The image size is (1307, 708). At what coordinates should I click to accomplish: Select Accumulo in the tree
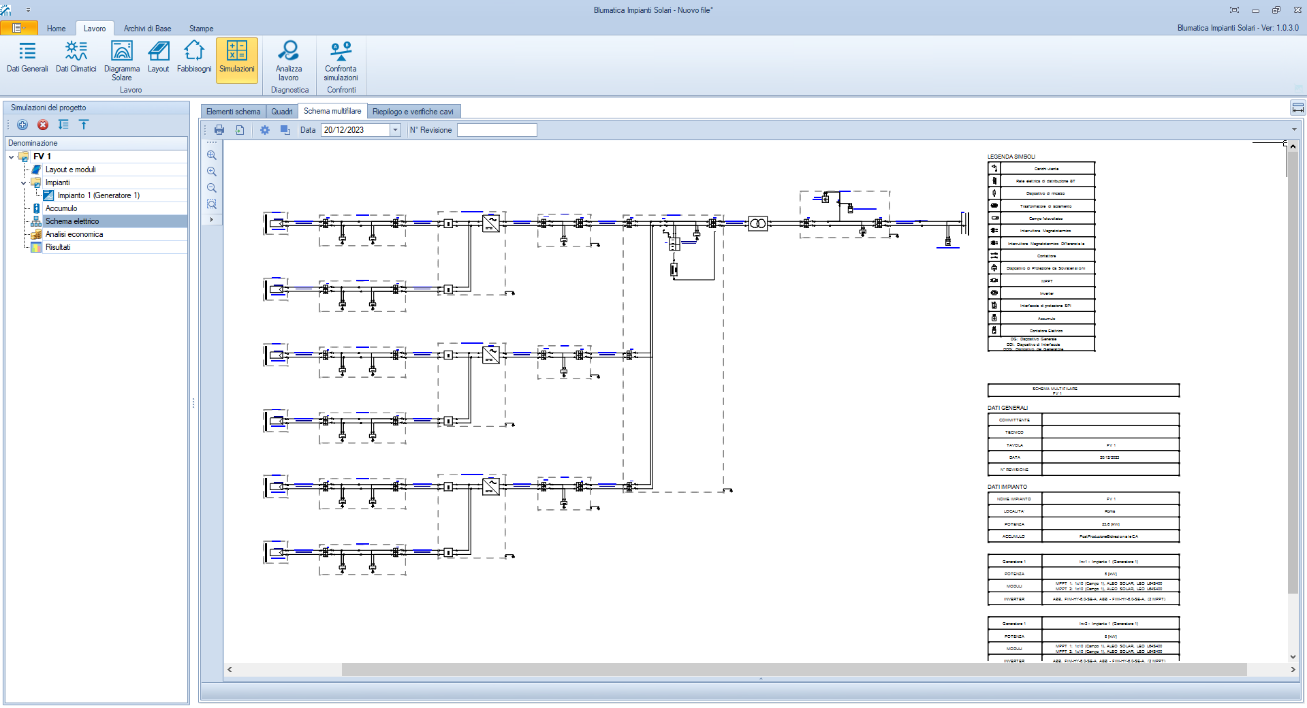click(60, 208)
